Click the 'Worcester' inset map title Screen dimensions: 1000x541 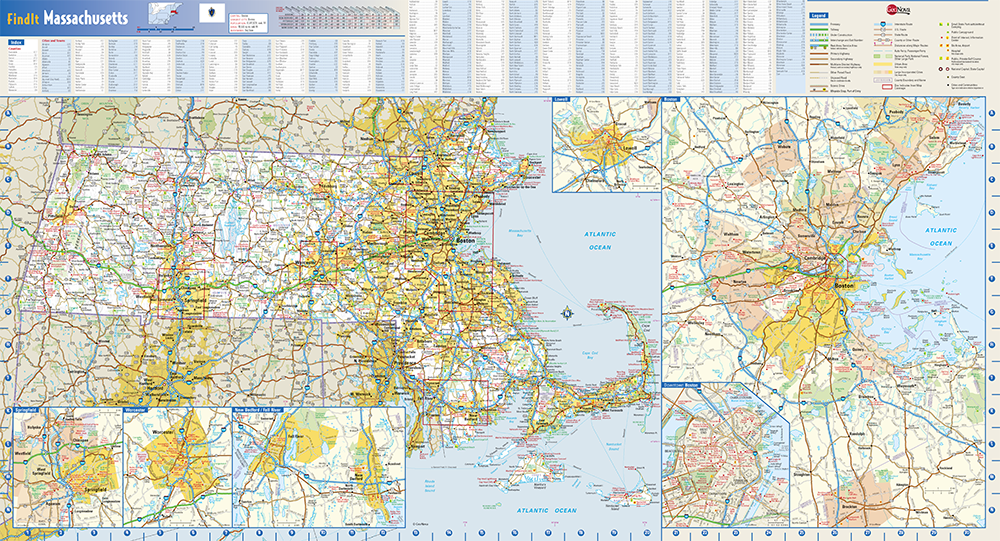(x=135, y=410)
